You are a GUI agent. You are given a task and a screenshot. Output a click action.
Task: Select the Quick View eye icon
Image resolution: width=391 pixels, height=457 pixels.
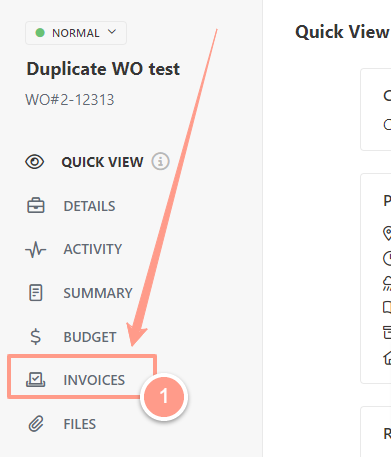[x=35, y=162]
